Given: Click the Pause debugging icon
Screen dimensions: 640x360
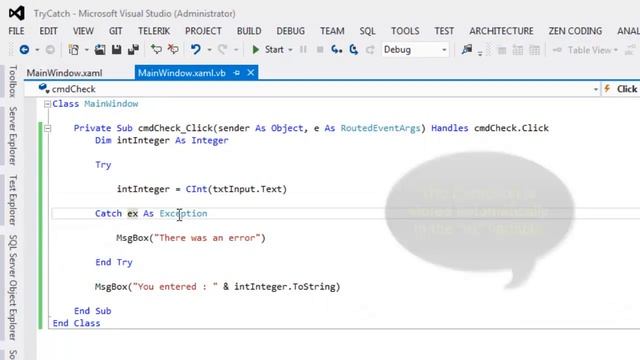Looking at the screenshot, I should pyautogui.click(x=303, y=50).
